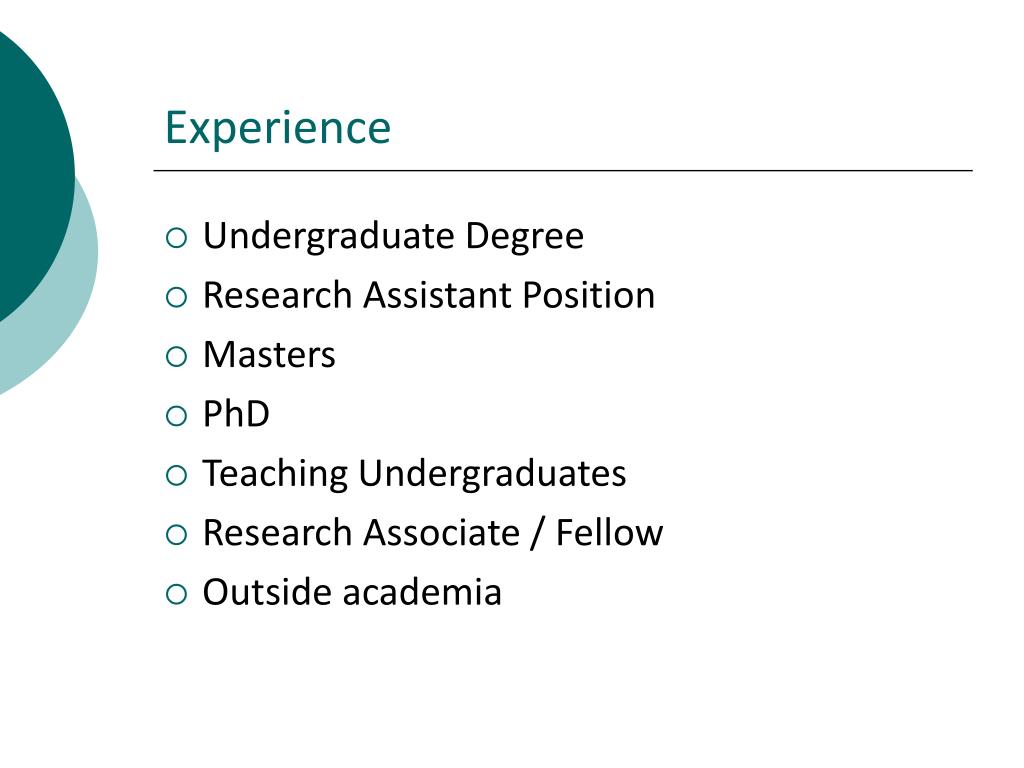This screenshot has width=1024, height=768.
Task: Click the Research Associate / Fellow text
Action: [x=433, y=533]
